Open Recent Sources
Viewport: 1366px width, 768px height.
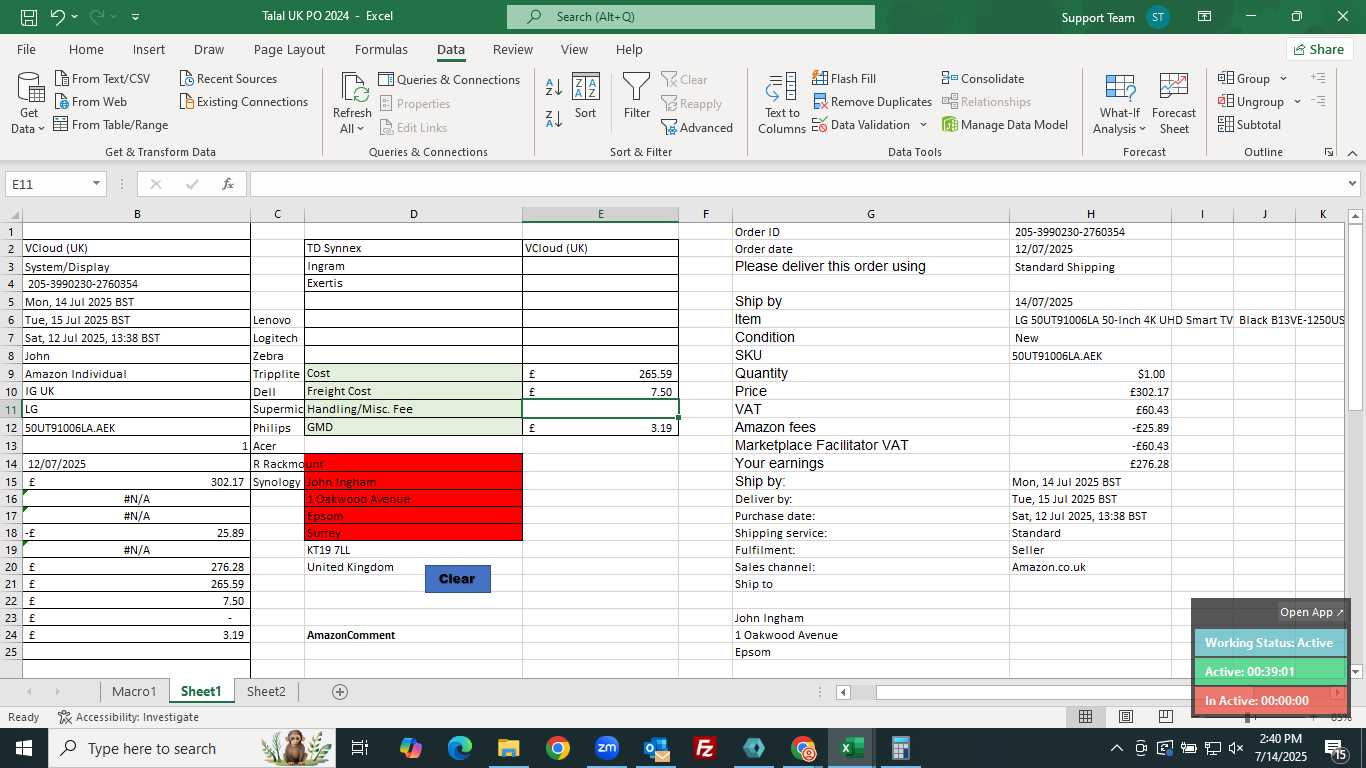point(228,78)
